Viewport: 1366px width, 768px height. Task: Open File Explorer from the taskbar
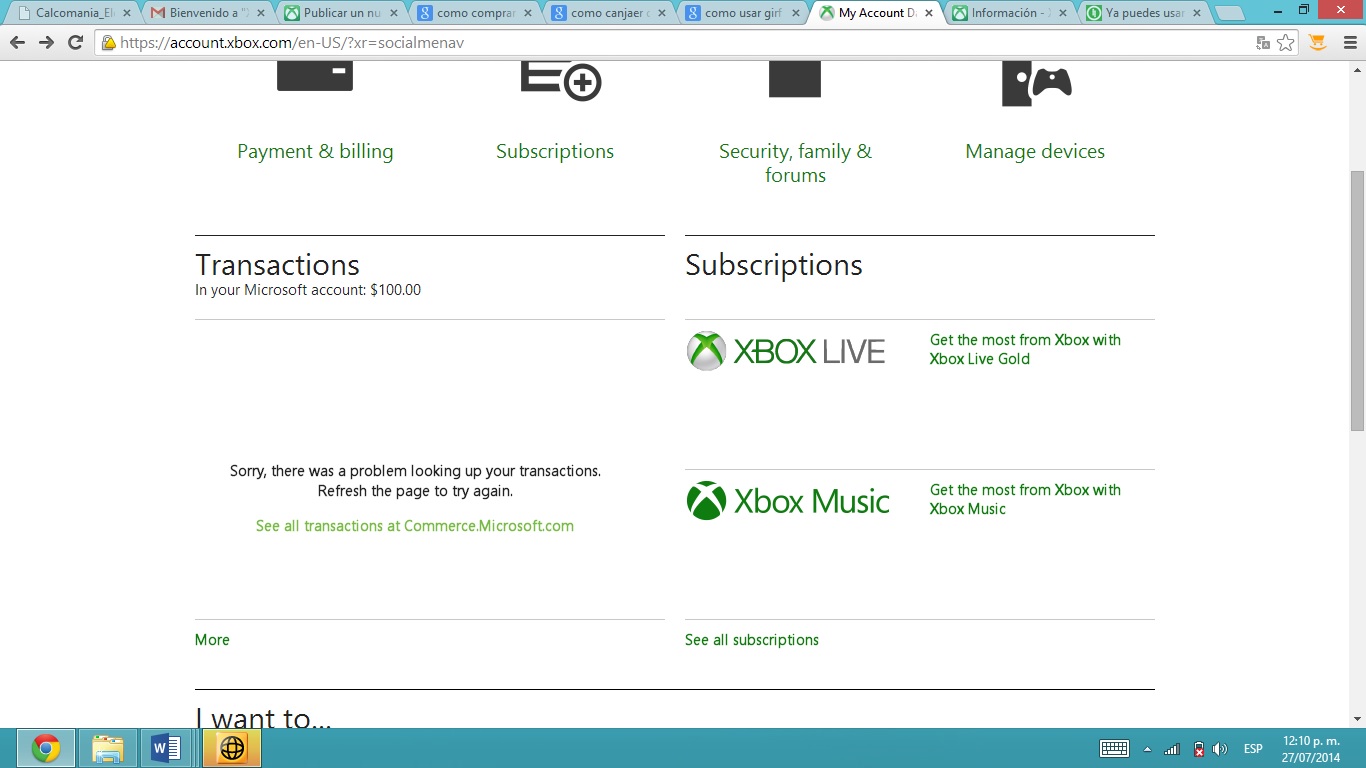[x=107, y=748]
